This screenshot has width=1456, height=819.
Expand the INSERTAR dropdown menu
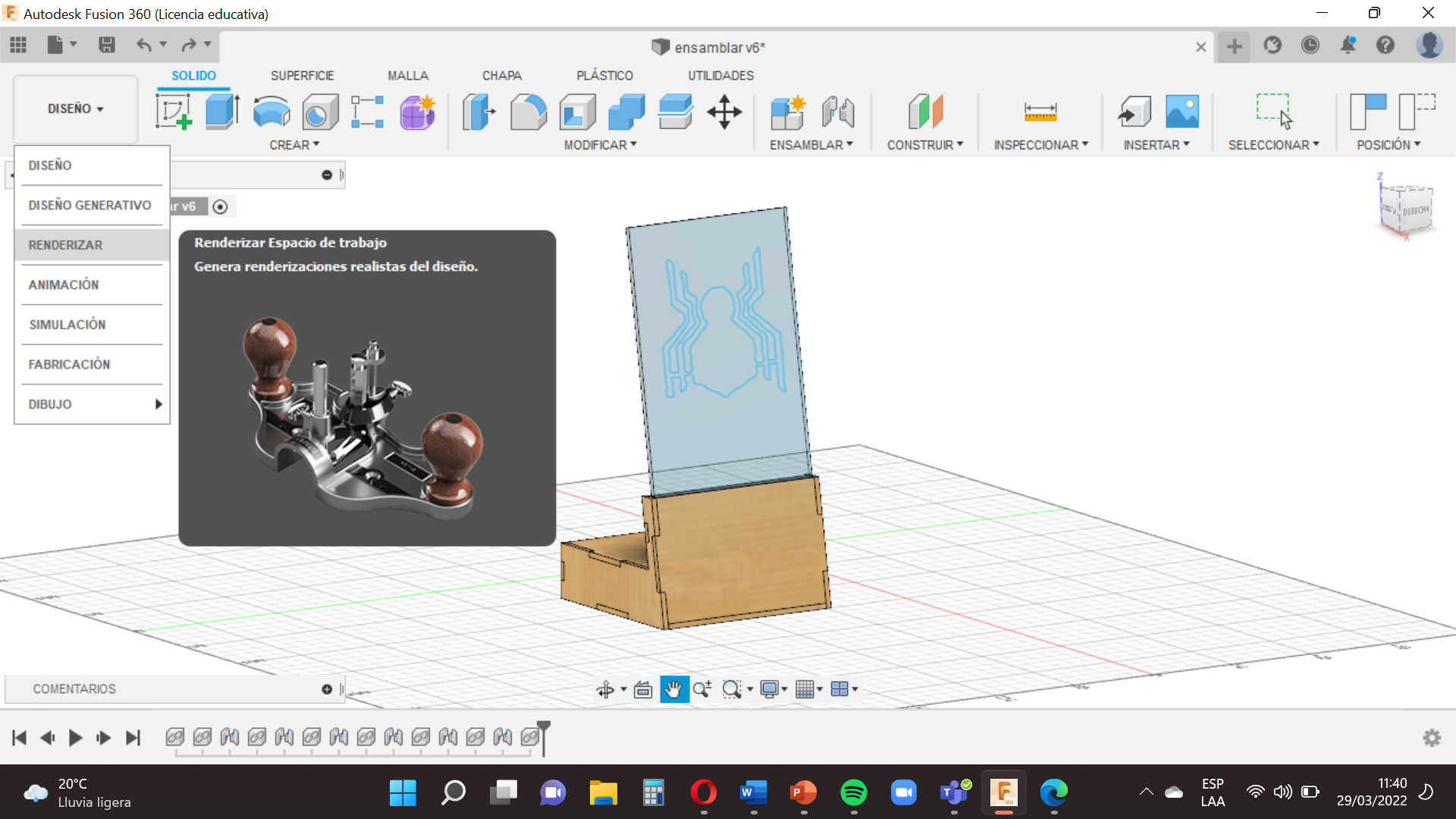point(1156,145)
